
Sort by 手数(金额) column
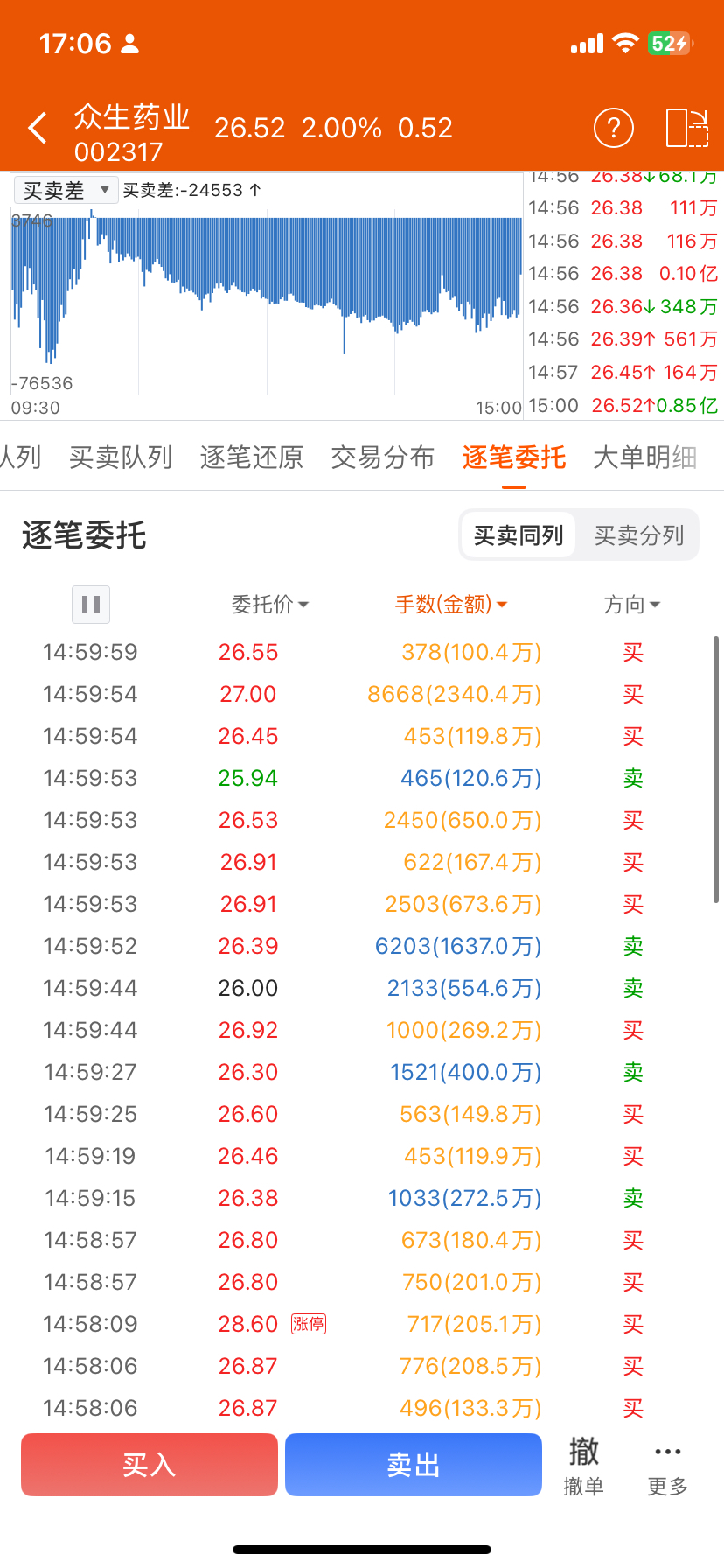point(451,605)
